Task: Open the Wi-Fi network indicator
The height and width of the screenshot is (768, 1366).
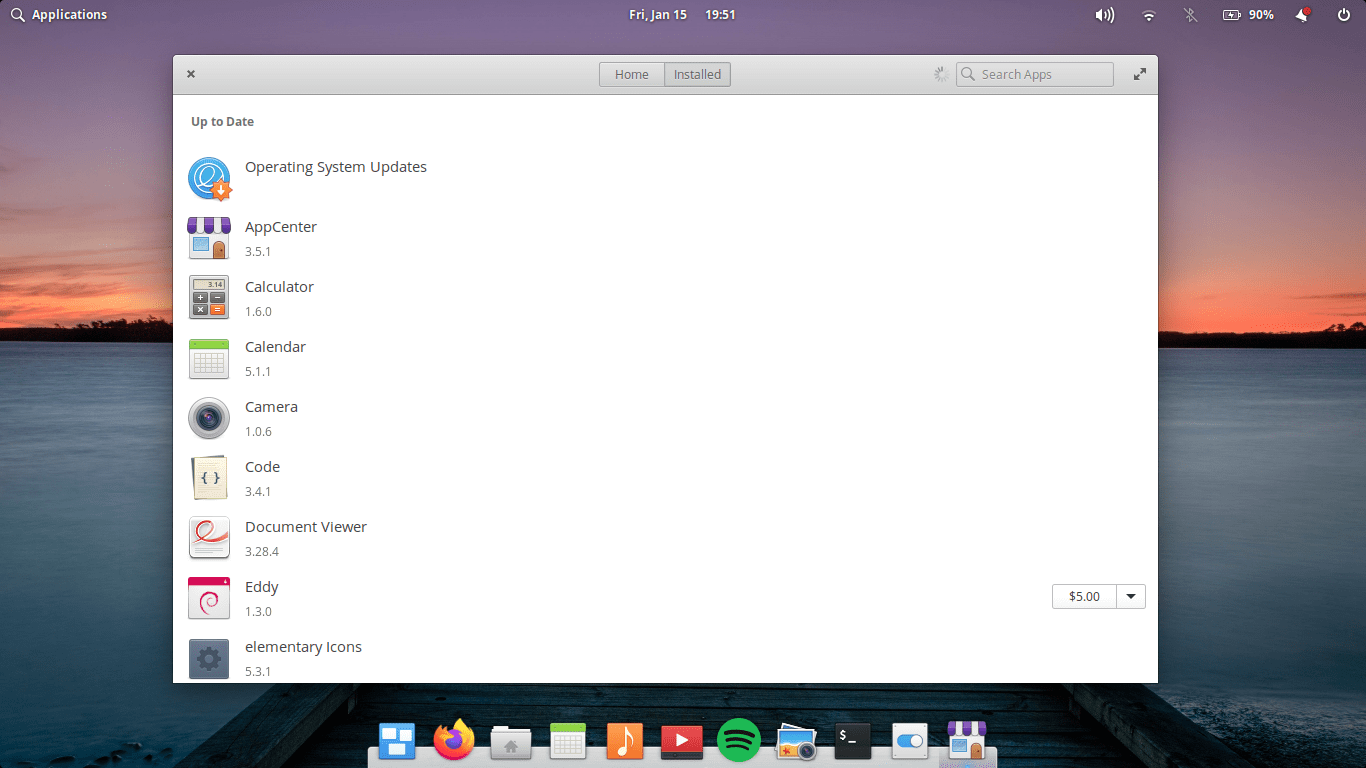Action: [1149, 15]
